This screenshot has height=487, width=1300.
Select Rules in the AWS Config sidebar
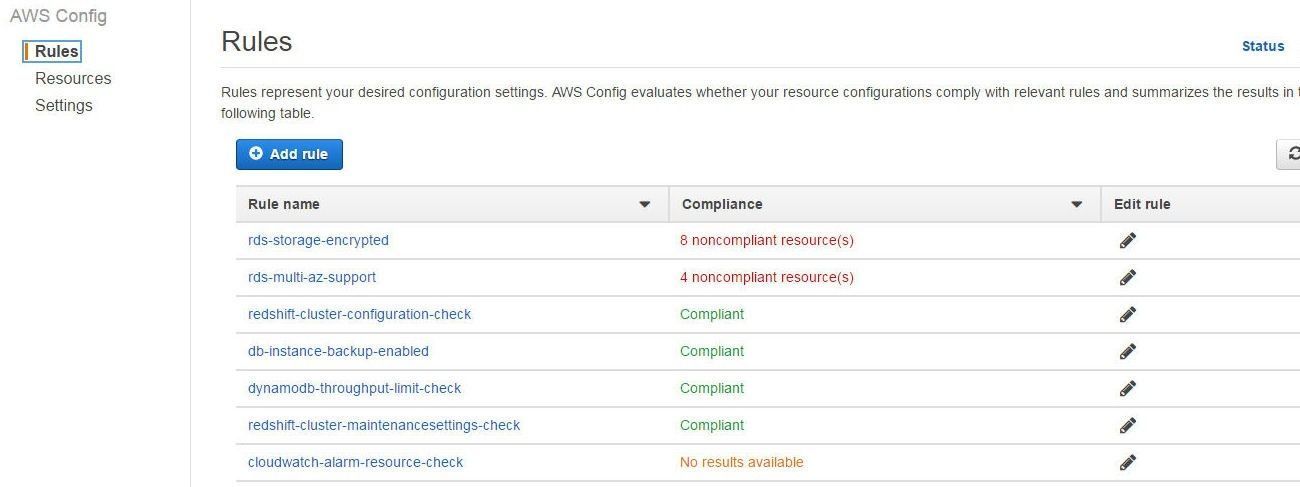pyautogui.click(x=56, y=51)
